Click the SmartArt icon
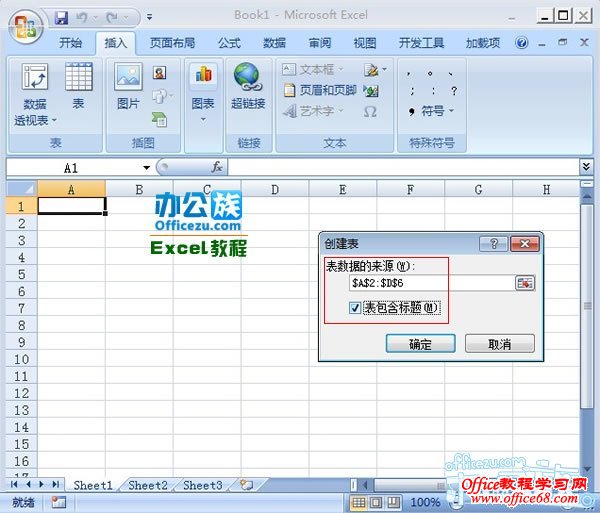600x513 pixels. coord(159,120)
